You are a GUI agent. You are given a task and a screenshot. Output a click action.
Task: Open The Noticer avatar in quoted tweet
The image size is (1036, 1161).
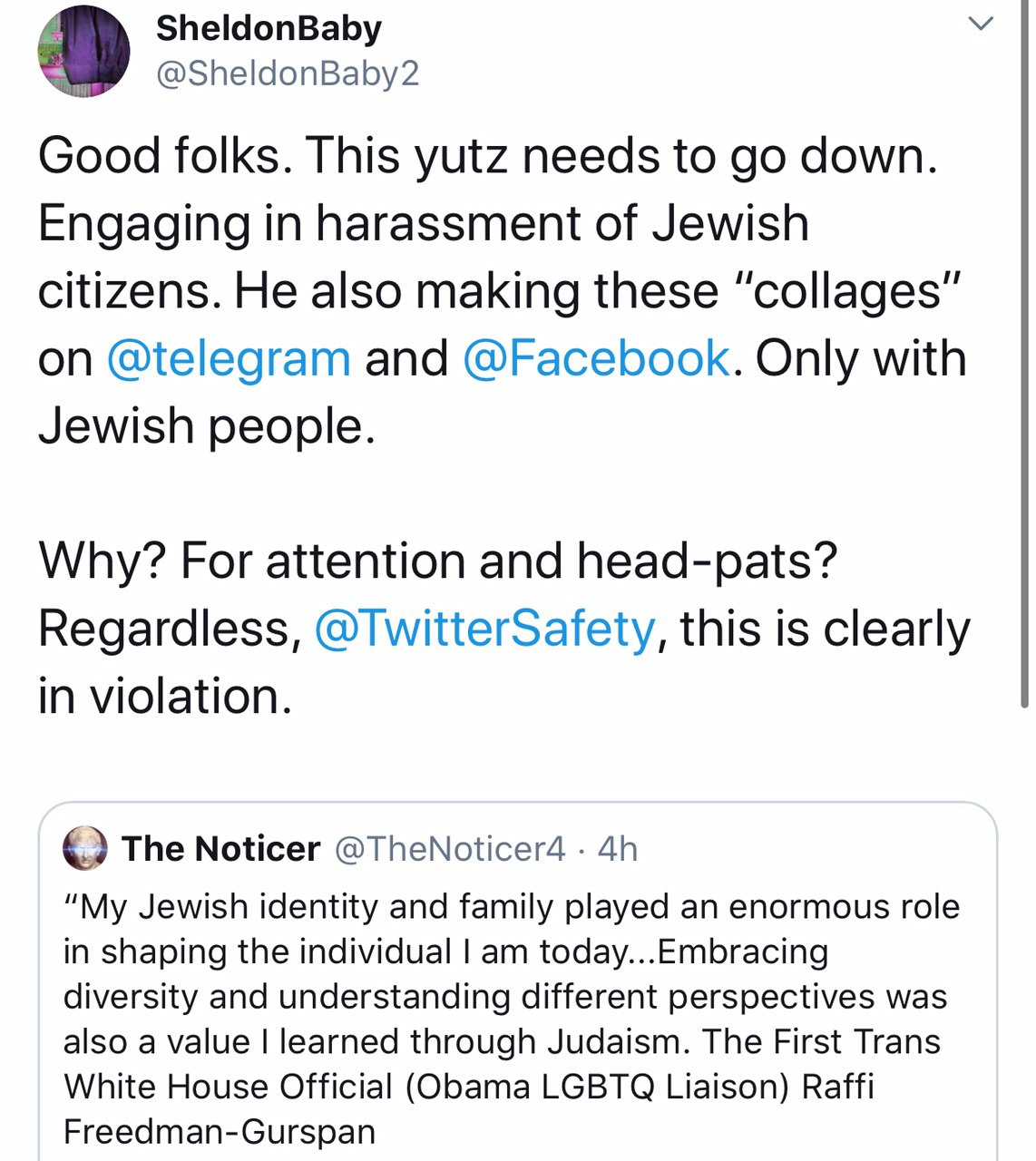tap(85, 849)
